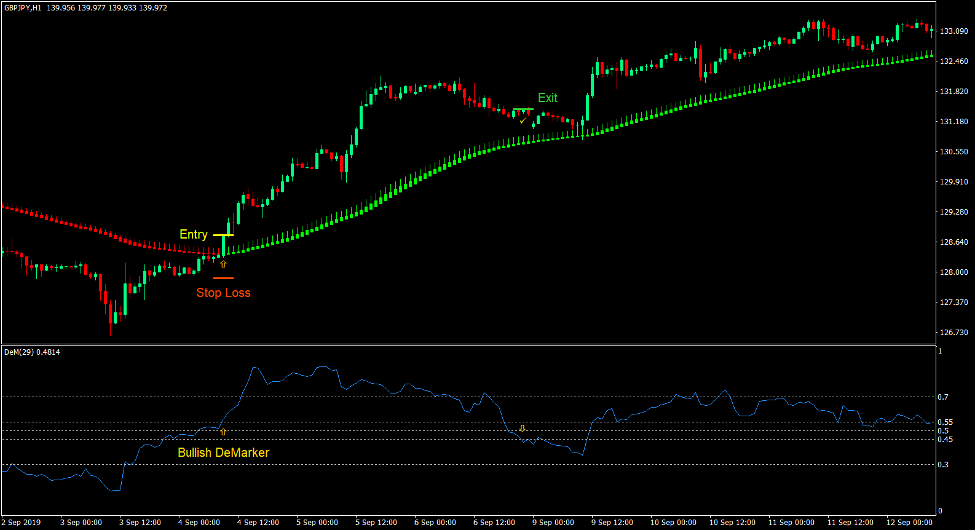
Task: Click price level 133.090 on the scale
Action: point(954,31)
